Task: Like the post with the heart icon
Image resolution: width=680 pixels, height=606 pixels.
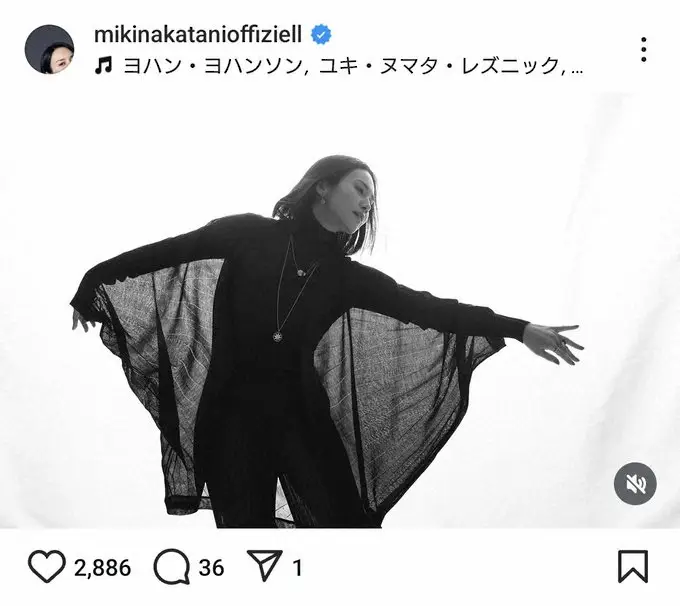Action: [x=47, y=567]
